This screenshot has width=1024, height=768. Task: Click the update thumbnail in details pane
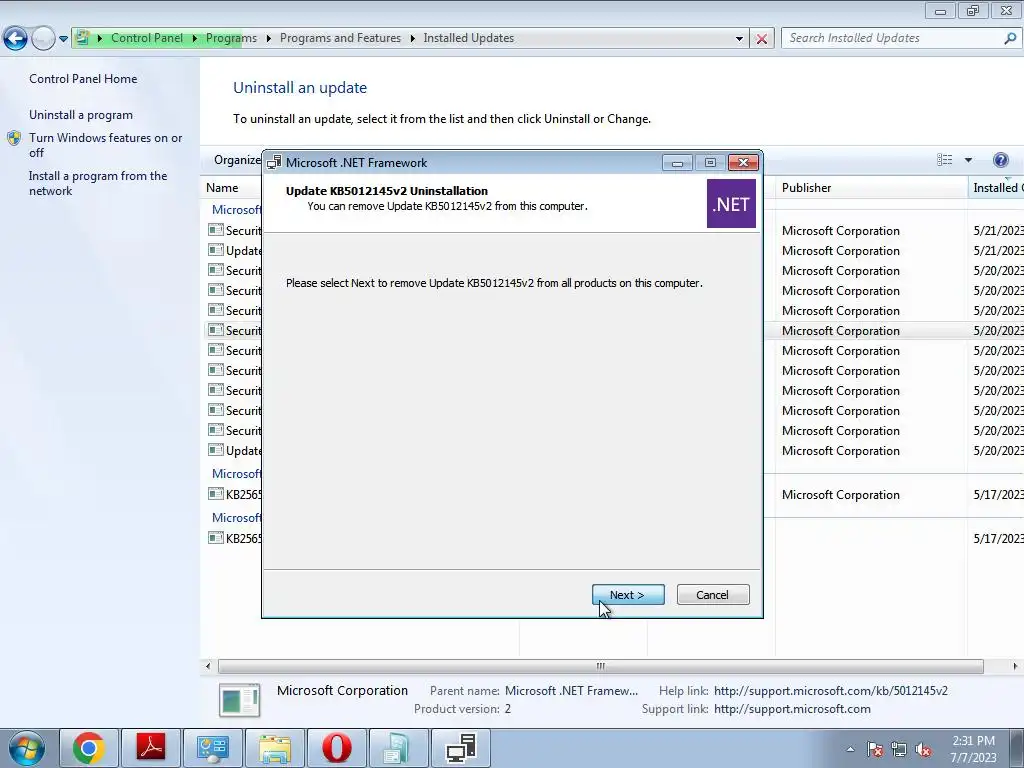click(x=240, y=699)
